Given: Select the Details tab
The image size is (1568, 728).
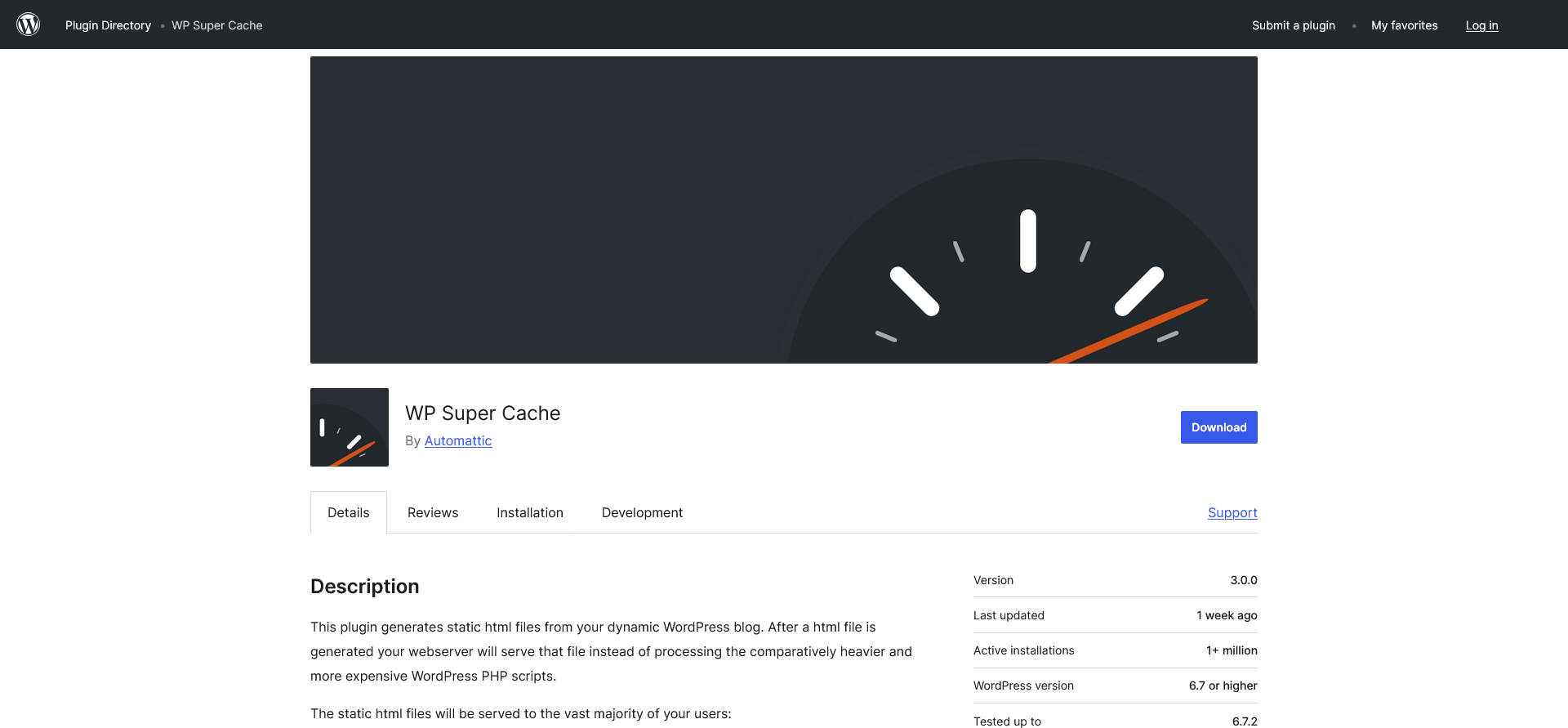Looking at the screenshot, I should [x=349, y=513].
